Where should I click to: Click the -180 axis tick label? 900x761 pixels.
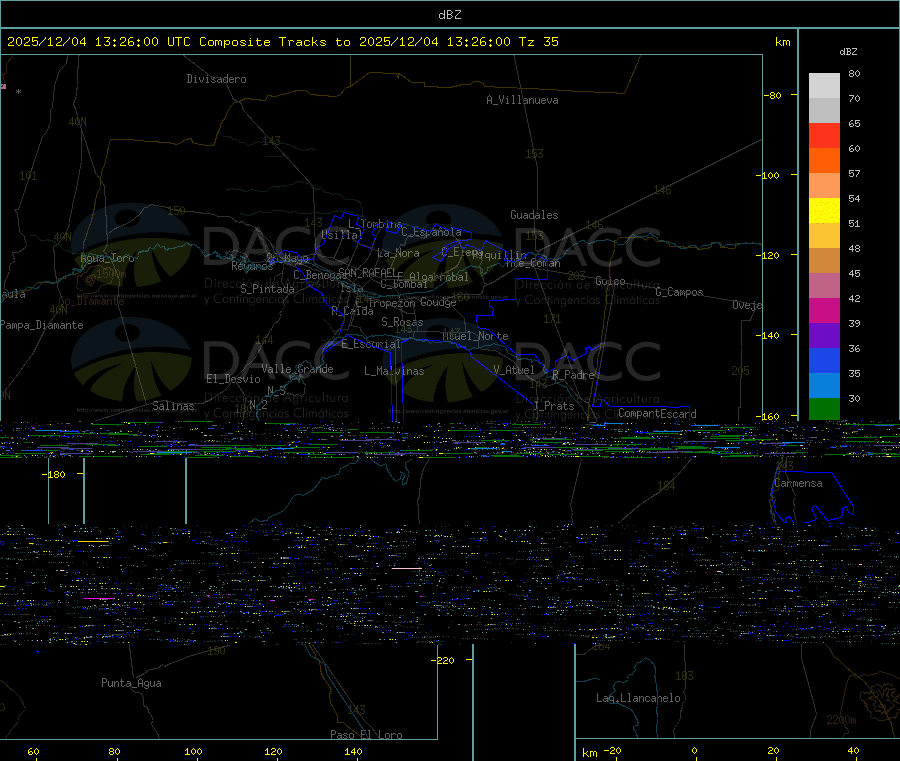pos(53,475)
